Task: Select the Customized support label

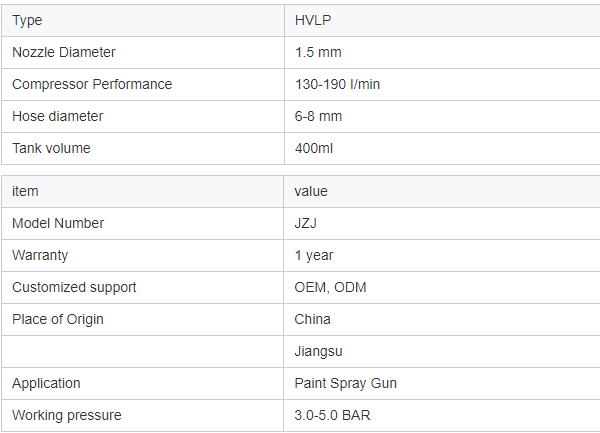Action: (74, 287)
